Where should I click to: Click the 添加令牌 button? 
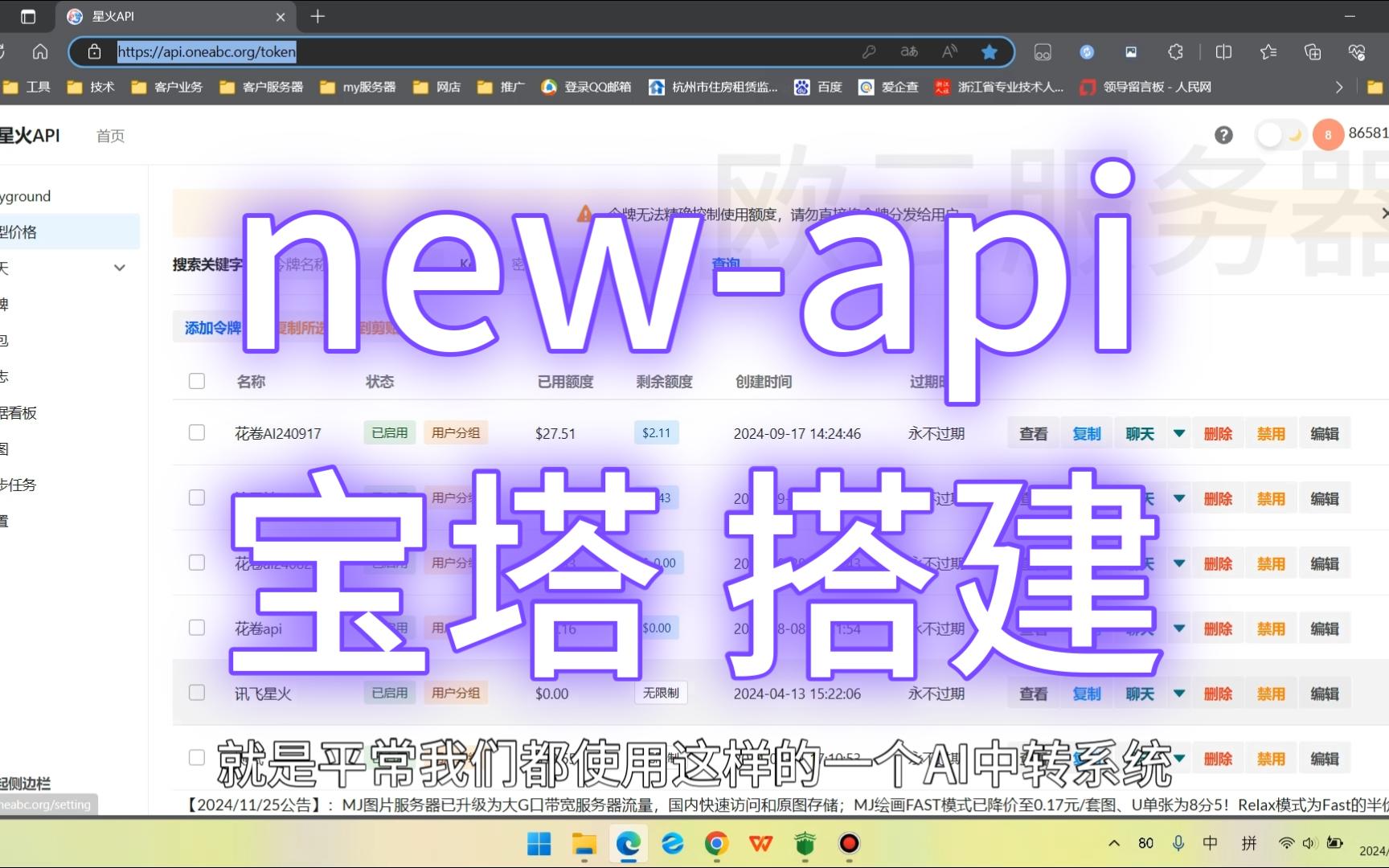[212, 328]
